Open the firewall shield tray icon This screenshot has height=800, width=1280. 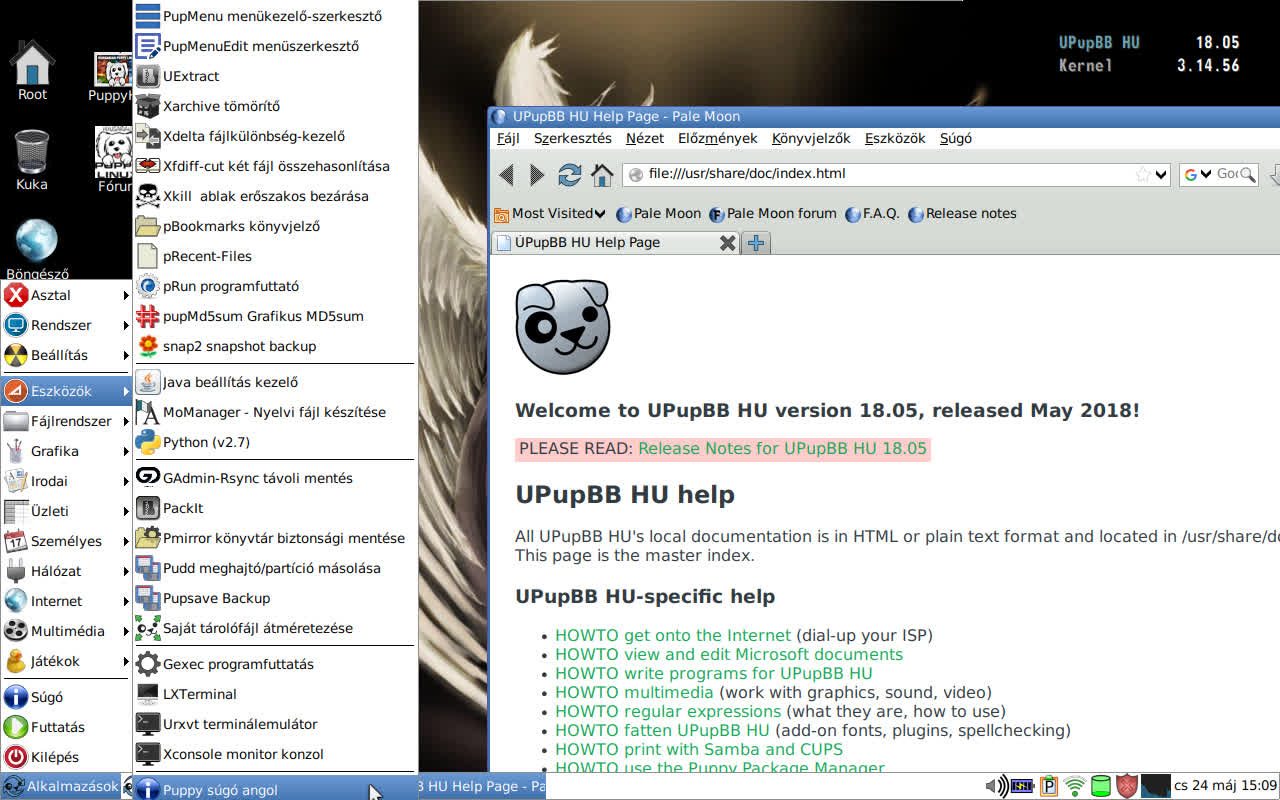click(1127, 786)
